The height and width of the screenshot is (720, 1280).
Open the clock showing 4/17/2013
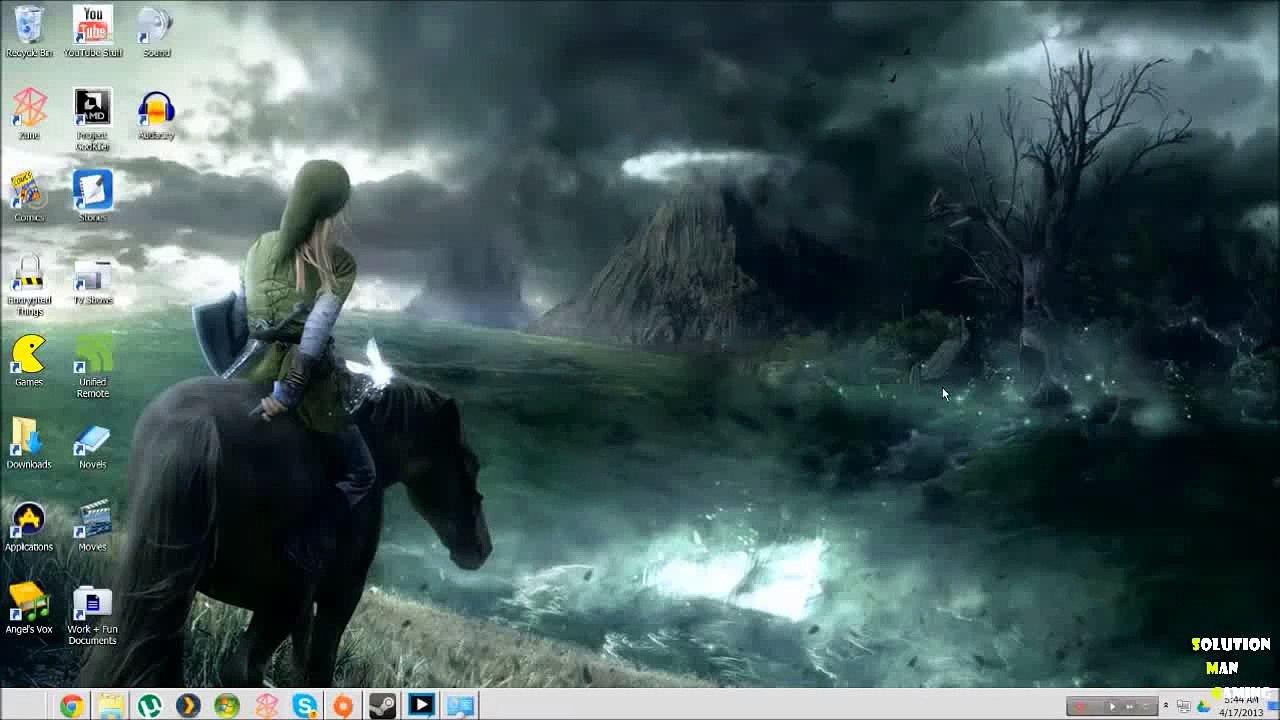tap(1240, 706)
